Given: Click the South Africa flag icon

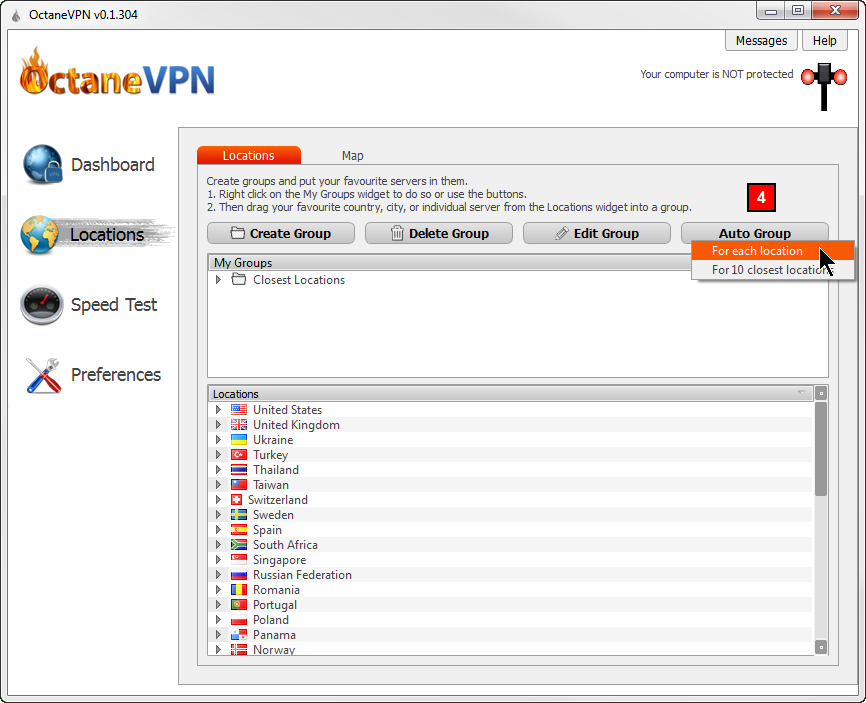Looking at the screenshot, I should (239, 545).
